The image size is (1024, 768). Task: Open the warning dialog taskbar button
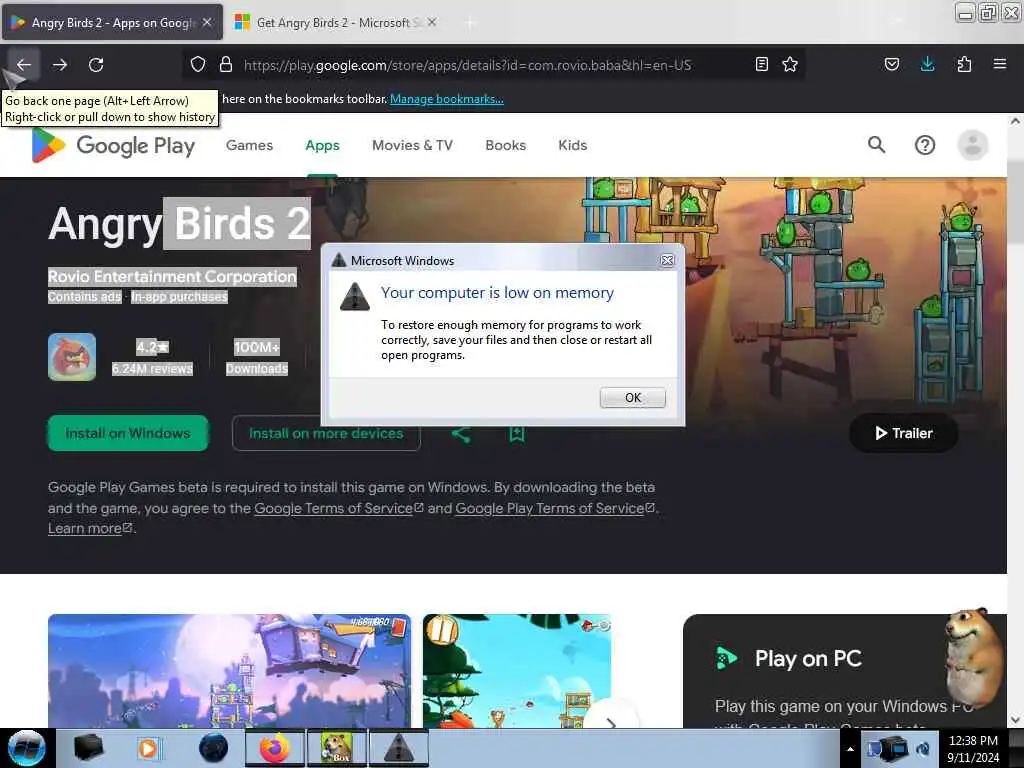pyautogui.click(x=399, y=748)
